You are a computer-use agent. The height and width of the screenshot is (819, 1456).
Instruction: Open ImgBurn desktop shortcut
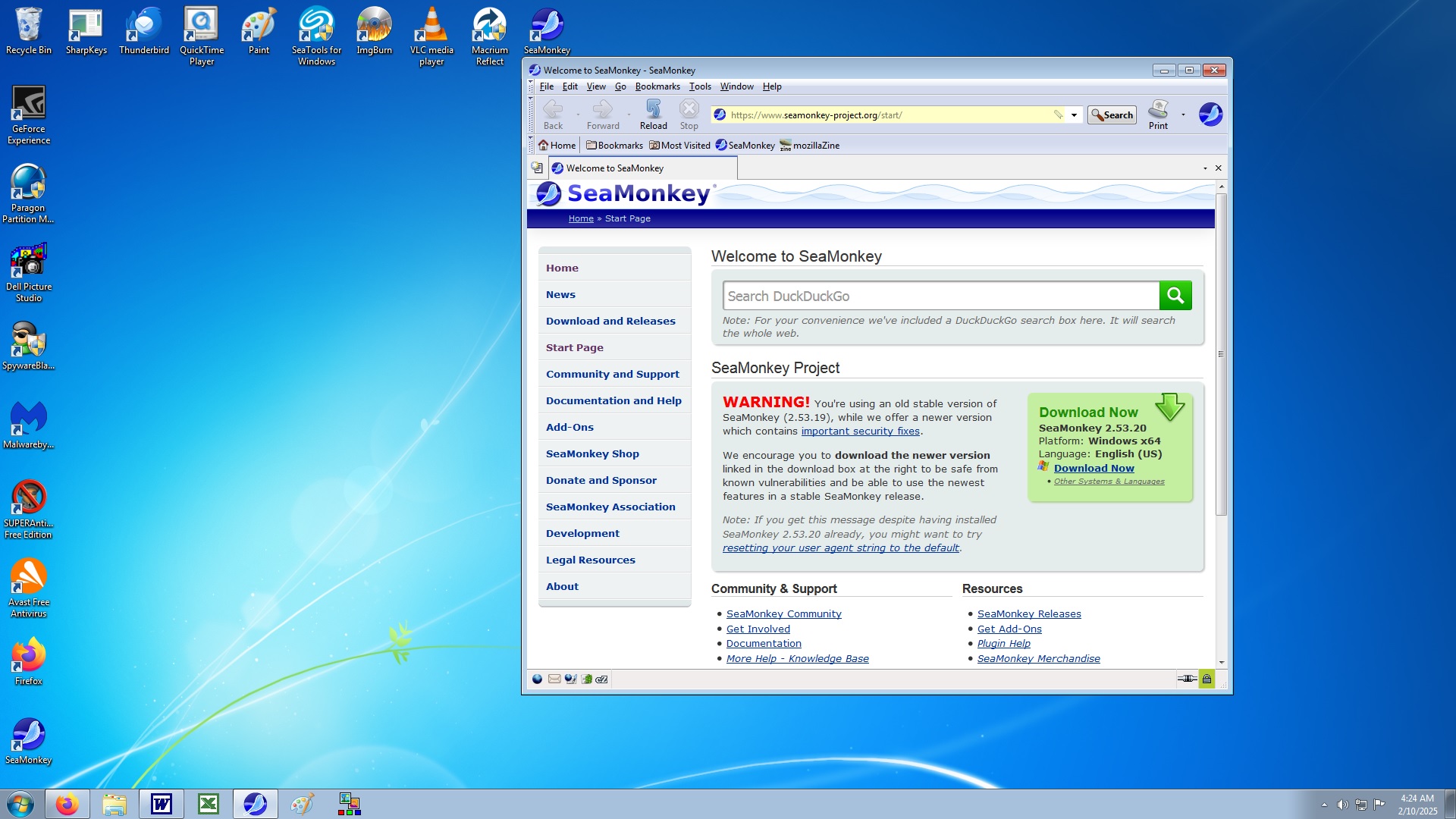click(x=375, y=31)
